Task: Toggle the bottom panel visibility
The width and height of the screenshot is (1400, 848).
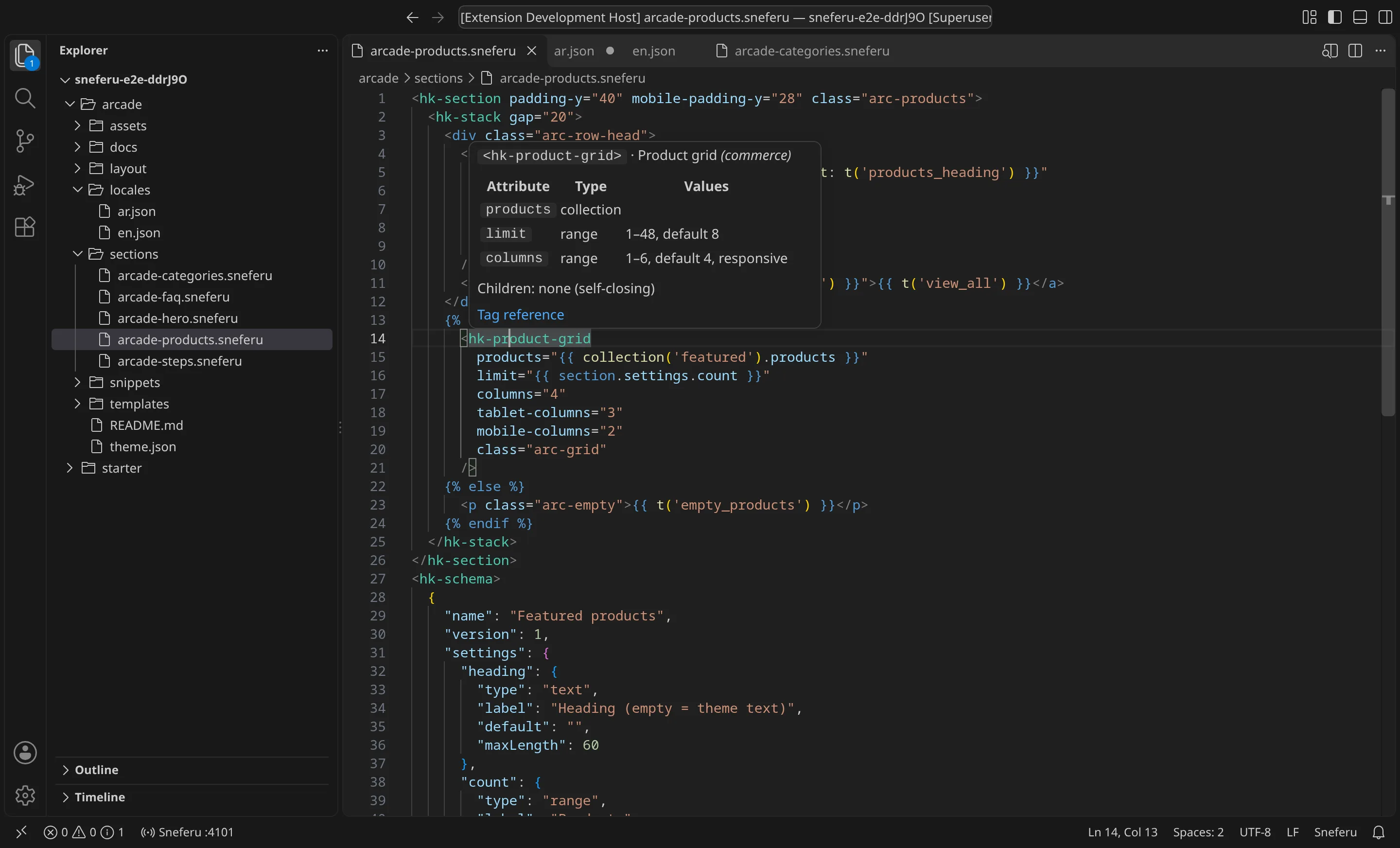Action: (x=1360, y=17)
